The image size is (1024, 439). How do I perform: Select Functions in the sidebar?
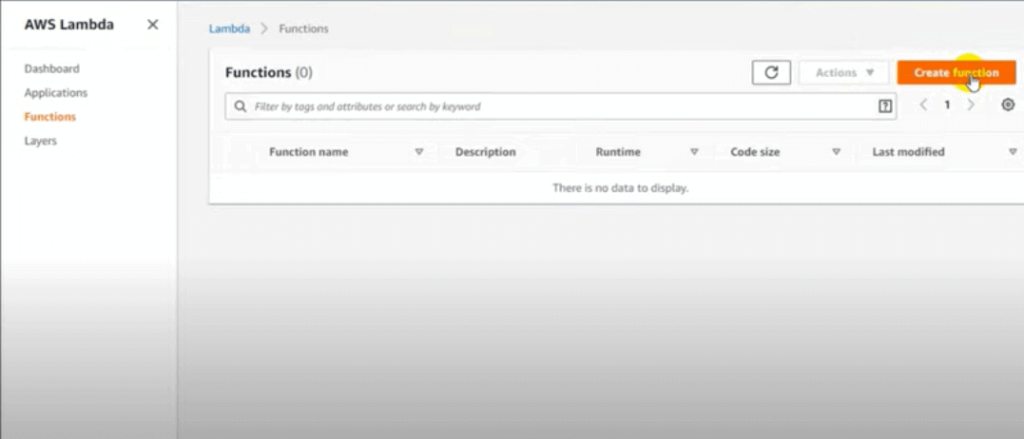tap(50, 117)
